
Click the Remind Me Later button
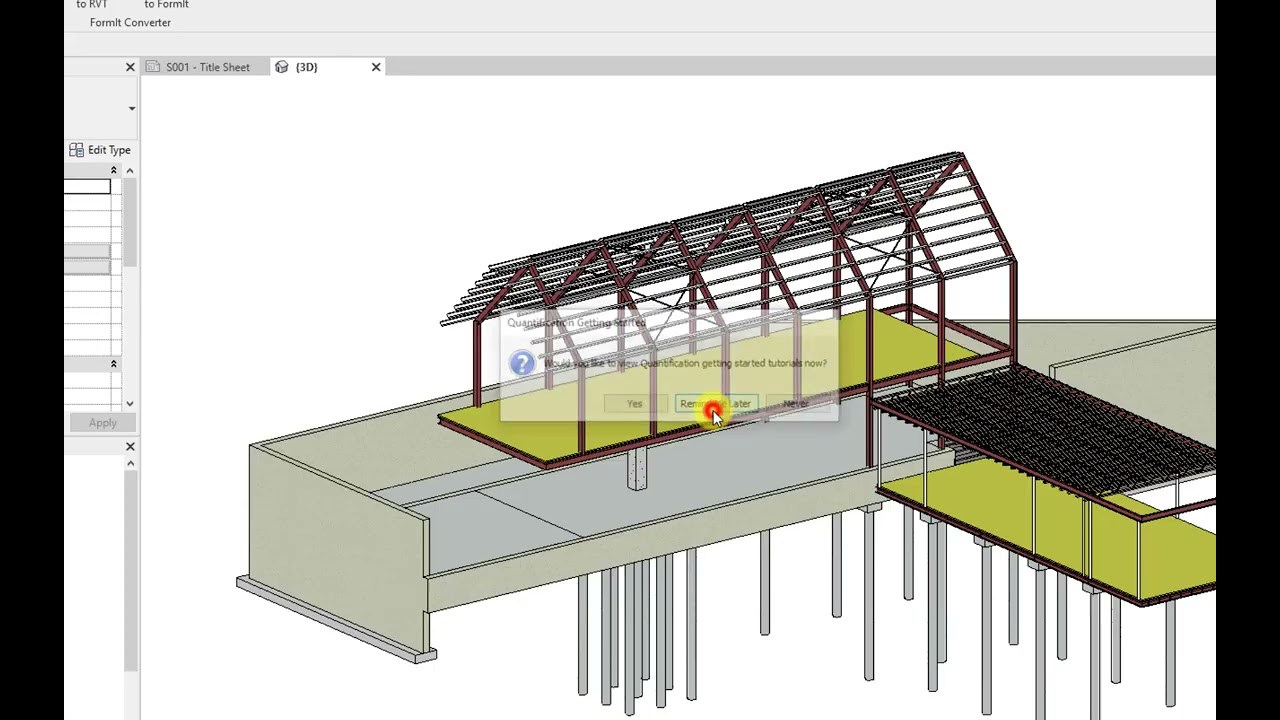(715, 404)
